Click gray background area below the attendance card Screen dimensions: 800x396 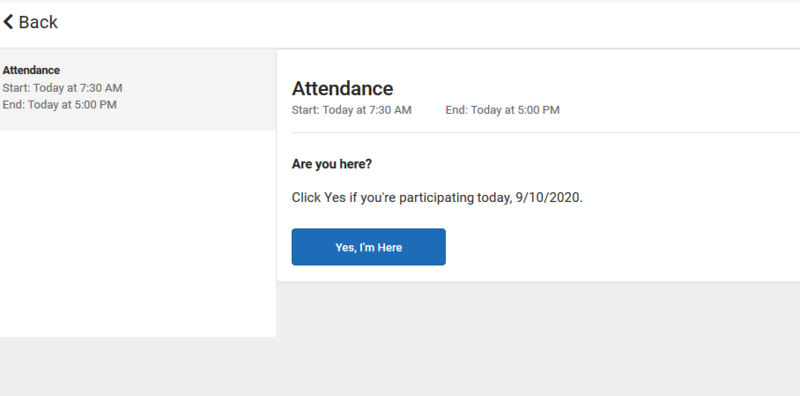tap(538, 337)
